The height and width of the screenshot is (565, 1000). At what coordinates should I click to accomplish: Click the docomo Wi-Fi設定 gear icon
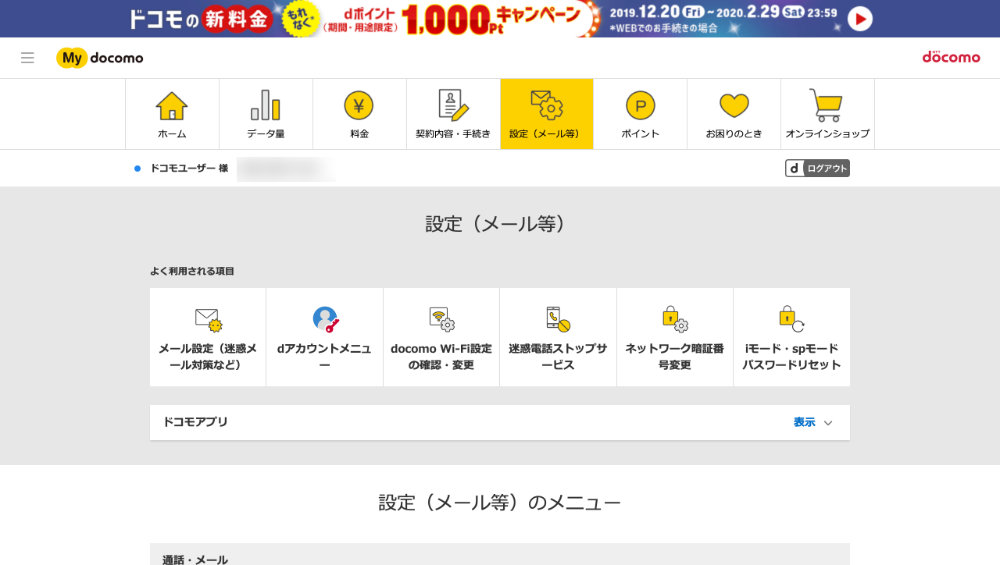click(441, 319)
